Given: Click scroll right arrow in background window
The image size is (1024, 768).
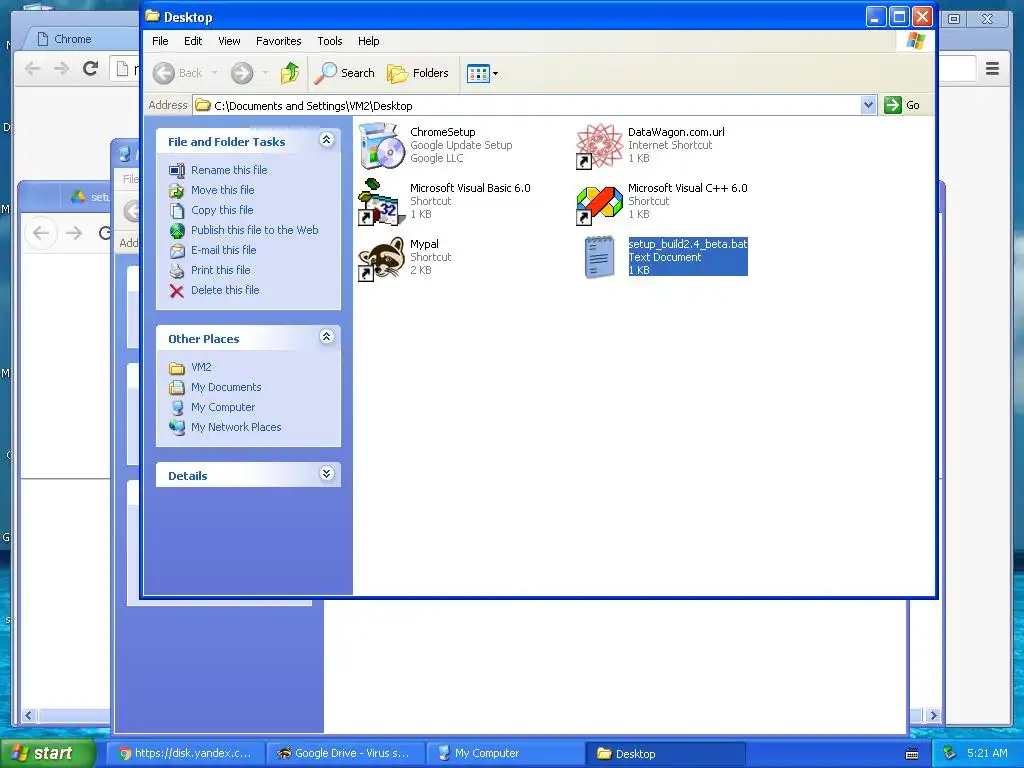Looking at the screenshot, I should 933,716.
